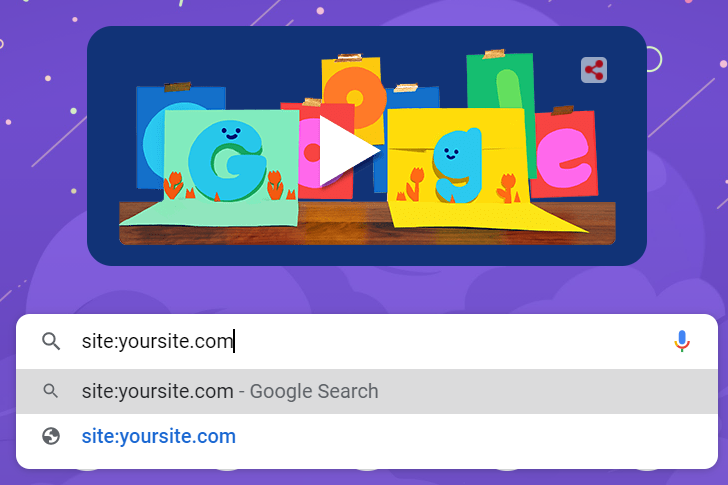Click the share icon on the doodle
The image size is (728, 485).
point(594,70)
